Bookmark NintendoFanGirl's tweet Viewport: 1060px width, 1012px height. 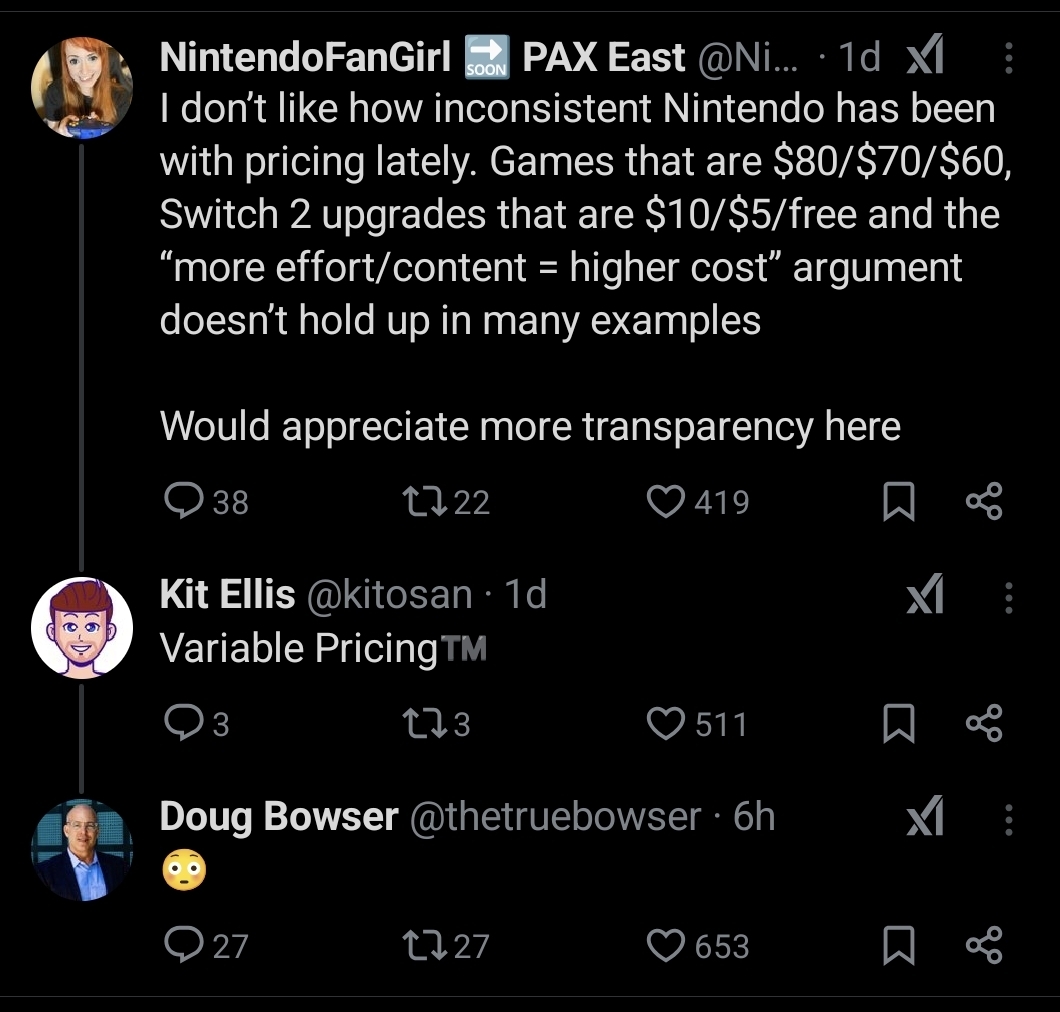(899, 502)
